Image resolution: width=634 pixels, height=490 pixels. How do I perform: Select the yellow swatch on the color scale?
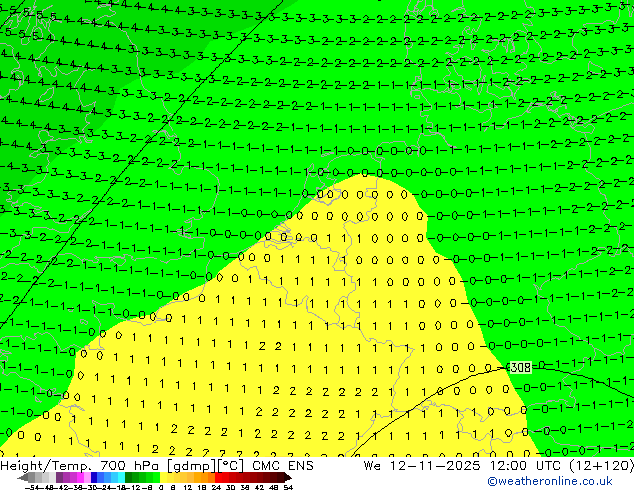coord(163,477)
